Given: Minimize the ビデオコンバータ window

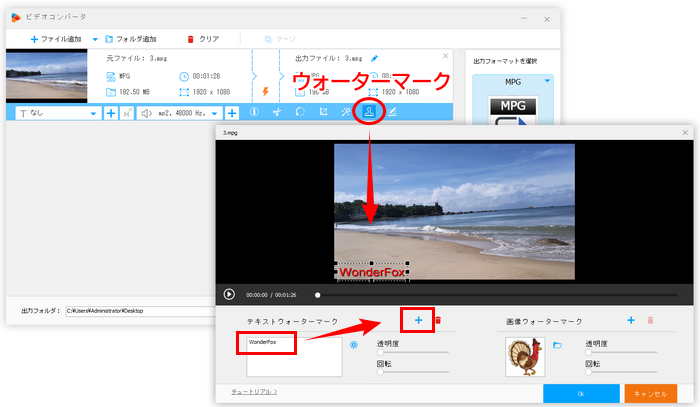Looking at the screenshot, I should 524,19.
